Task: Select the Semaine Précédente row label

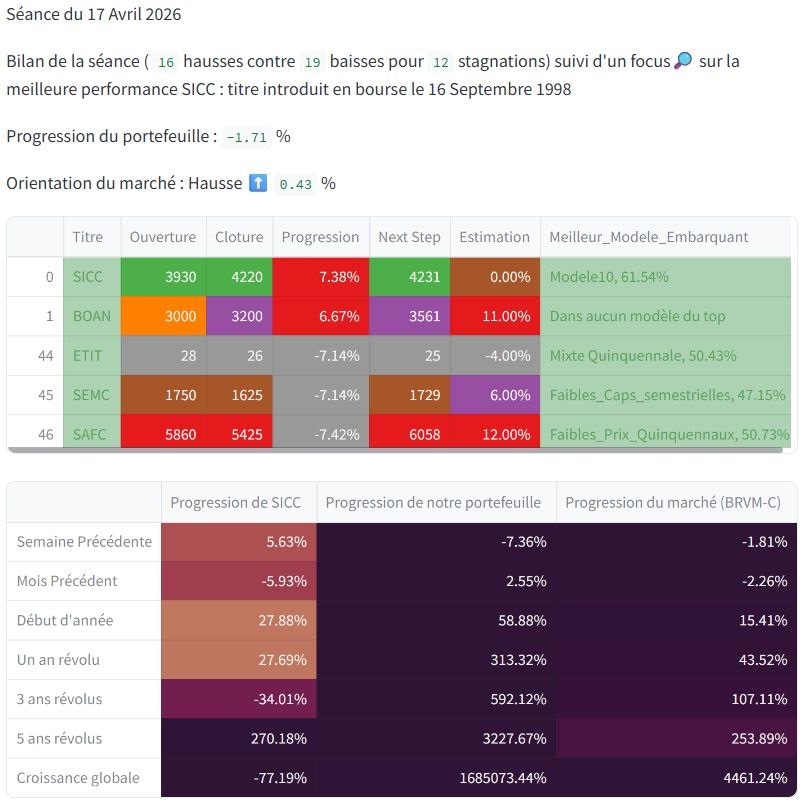Action: 84,542
